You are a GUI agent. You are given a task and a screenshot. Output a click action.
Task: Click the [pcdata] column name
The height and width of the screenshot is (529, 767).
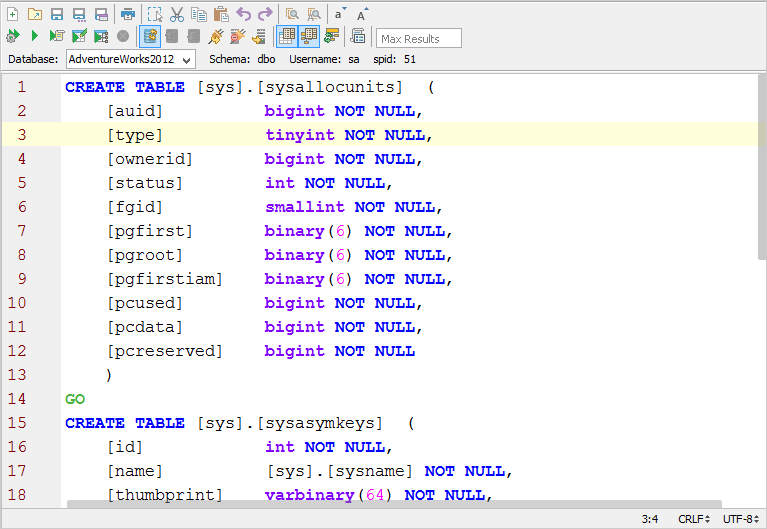(145, 327)
